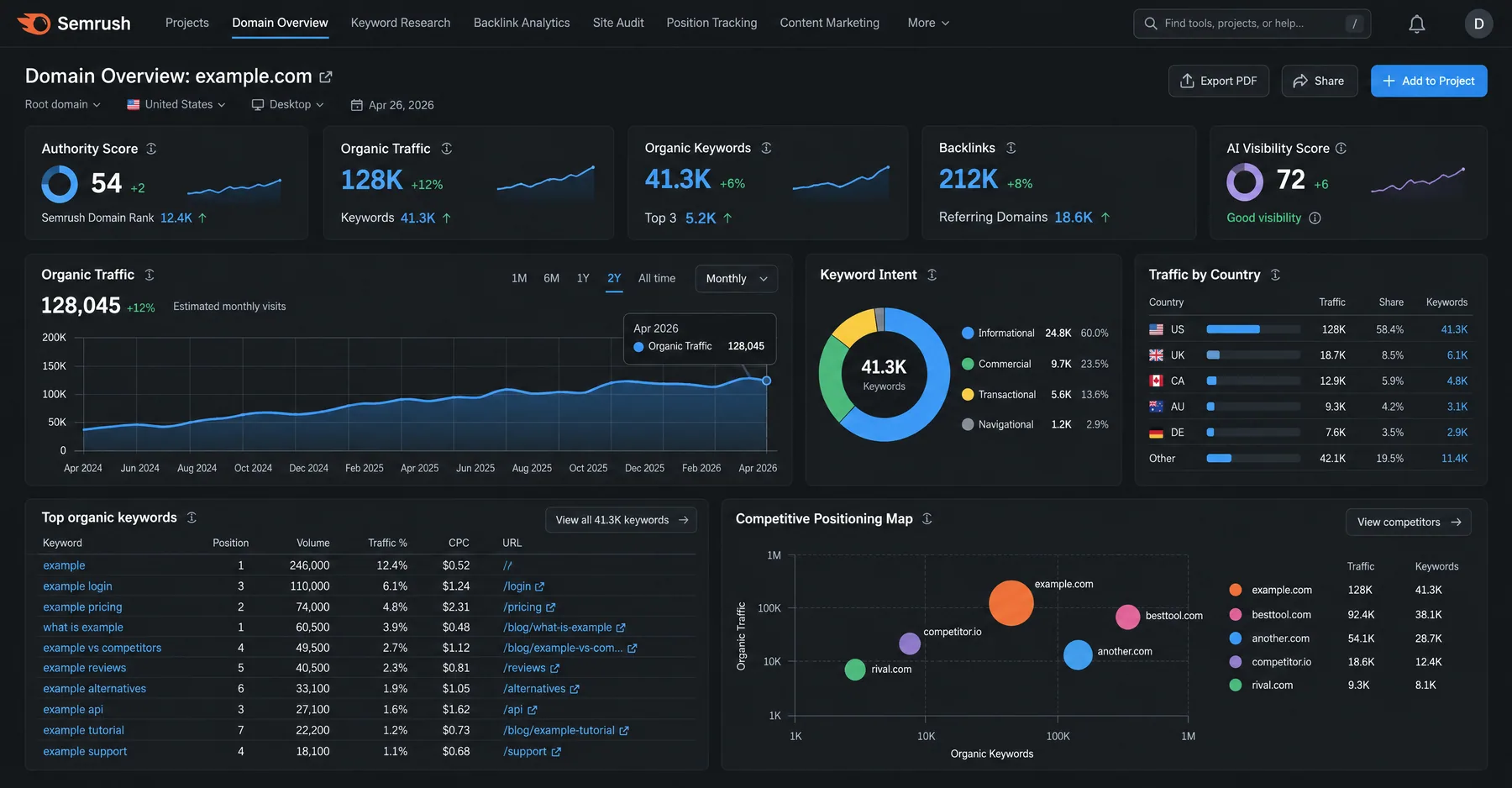Open the Desktop device dropdown
This screenshot has width=1512, height=788.
288,104
